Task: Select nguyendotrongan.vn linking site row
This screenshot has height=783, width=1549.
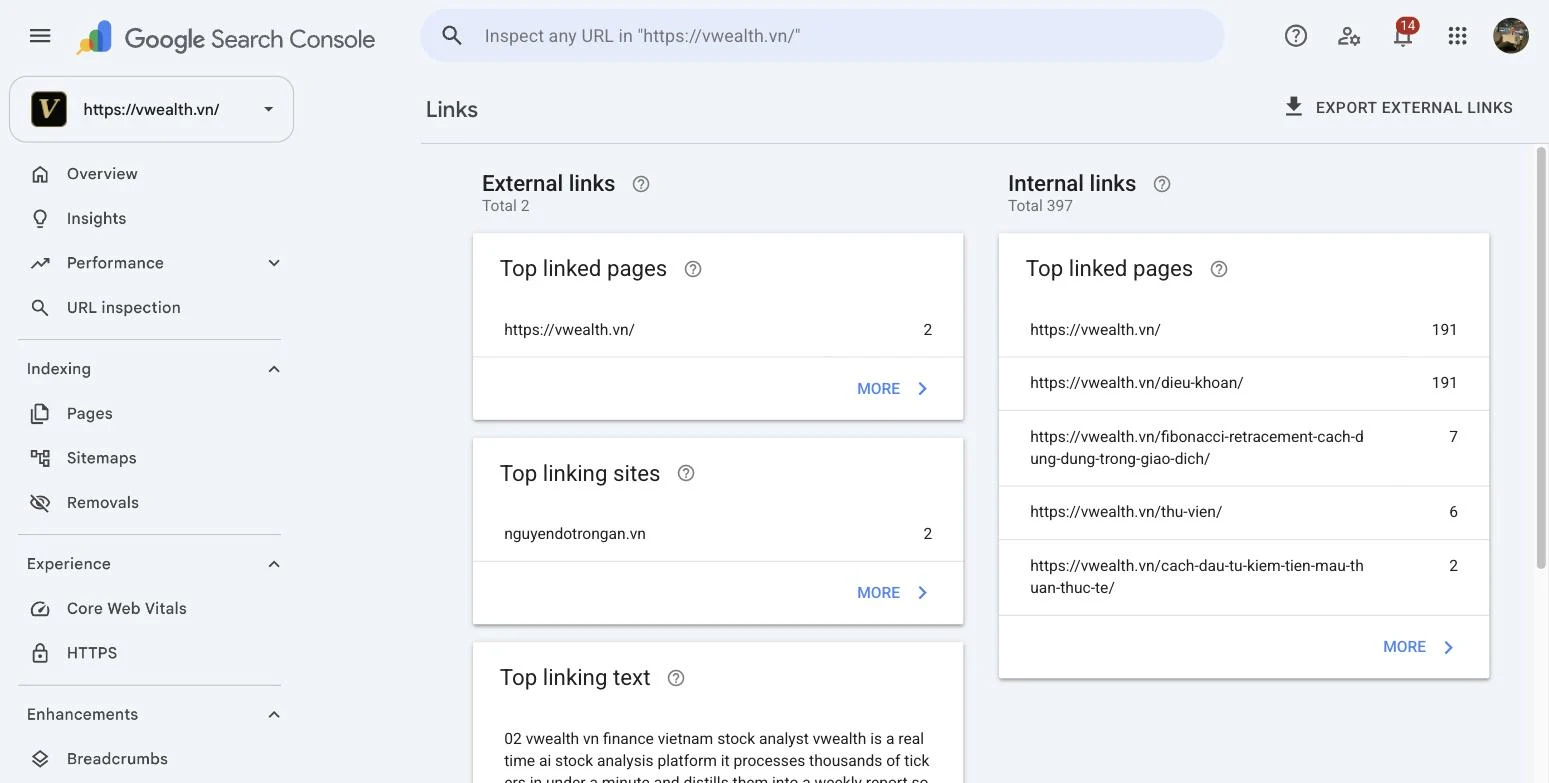Action: [x=718, y=534]
